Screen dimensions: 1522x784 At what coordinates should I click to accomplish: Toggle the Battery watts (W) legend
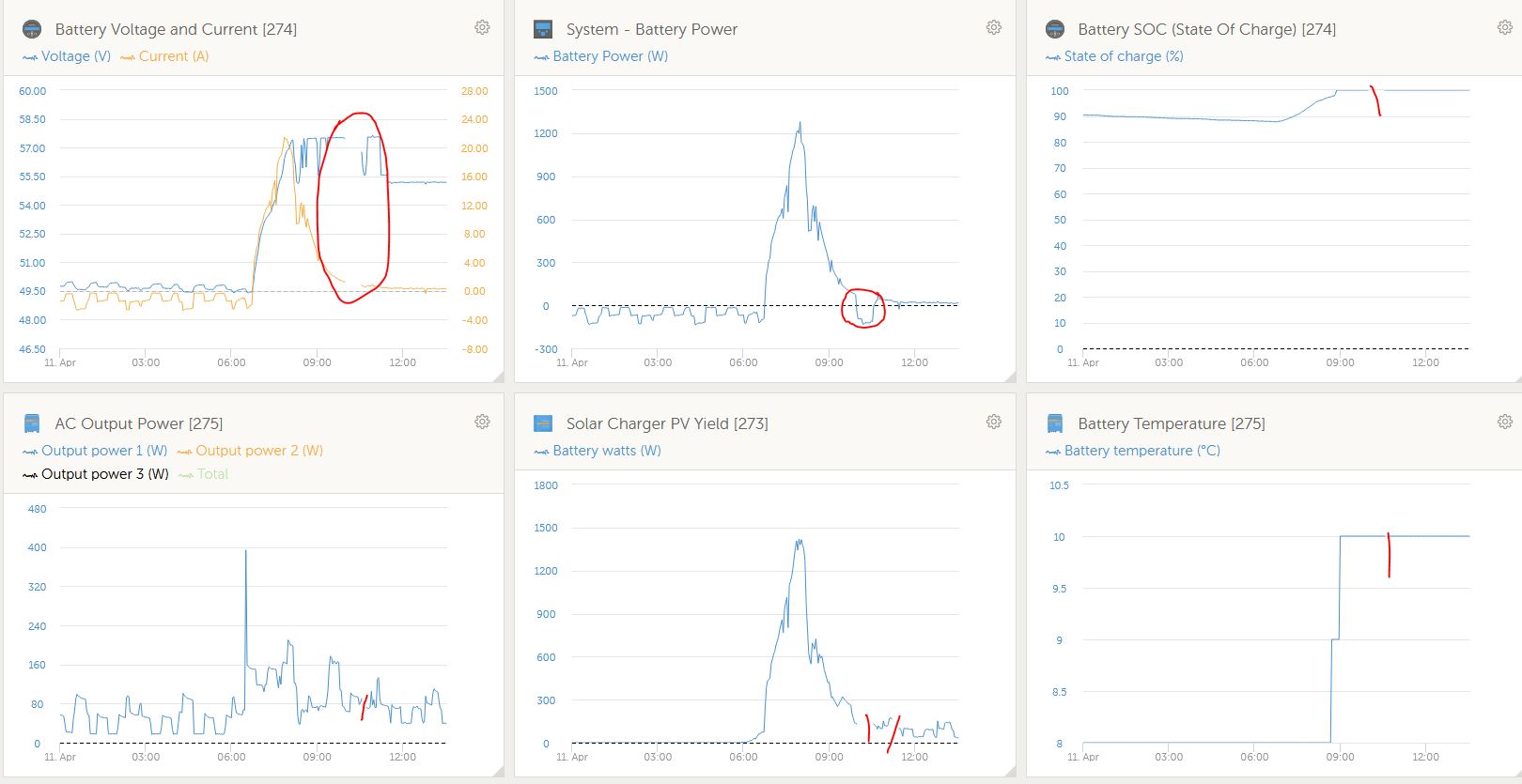(x=598, y=451)
